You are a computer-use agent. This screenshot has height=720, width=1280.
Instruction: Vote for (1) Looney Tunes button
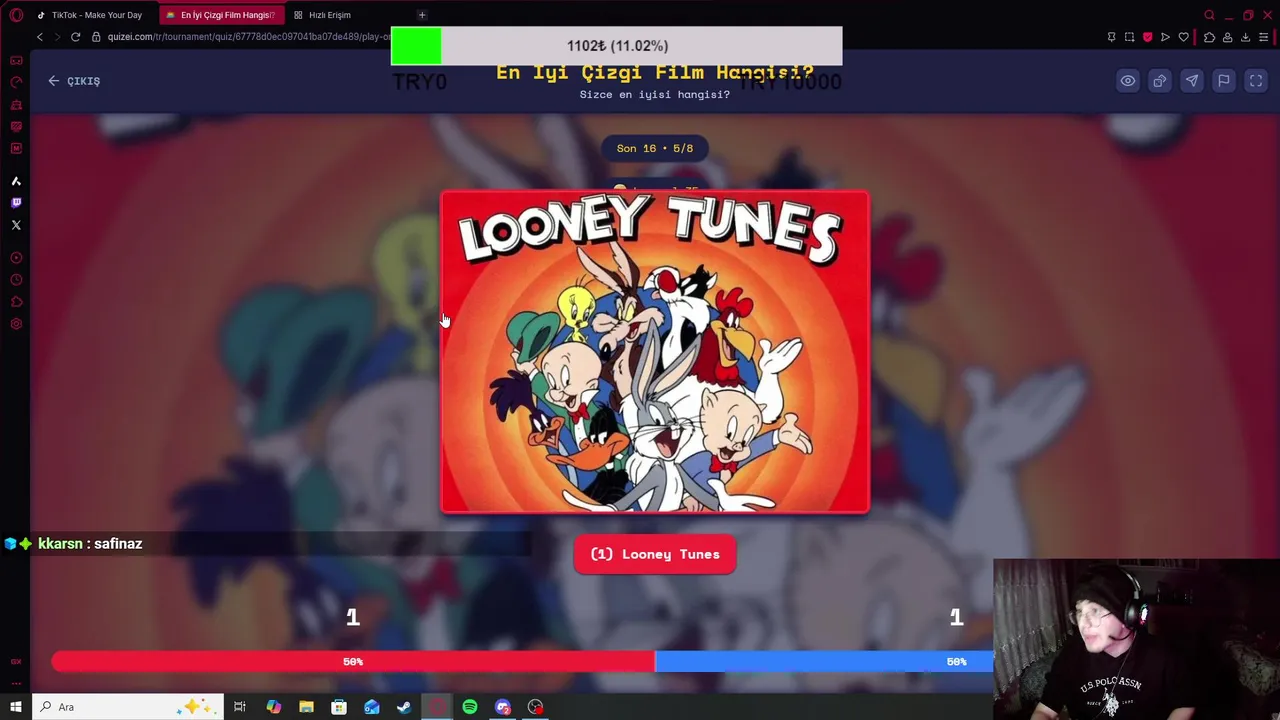click(655, 554)
